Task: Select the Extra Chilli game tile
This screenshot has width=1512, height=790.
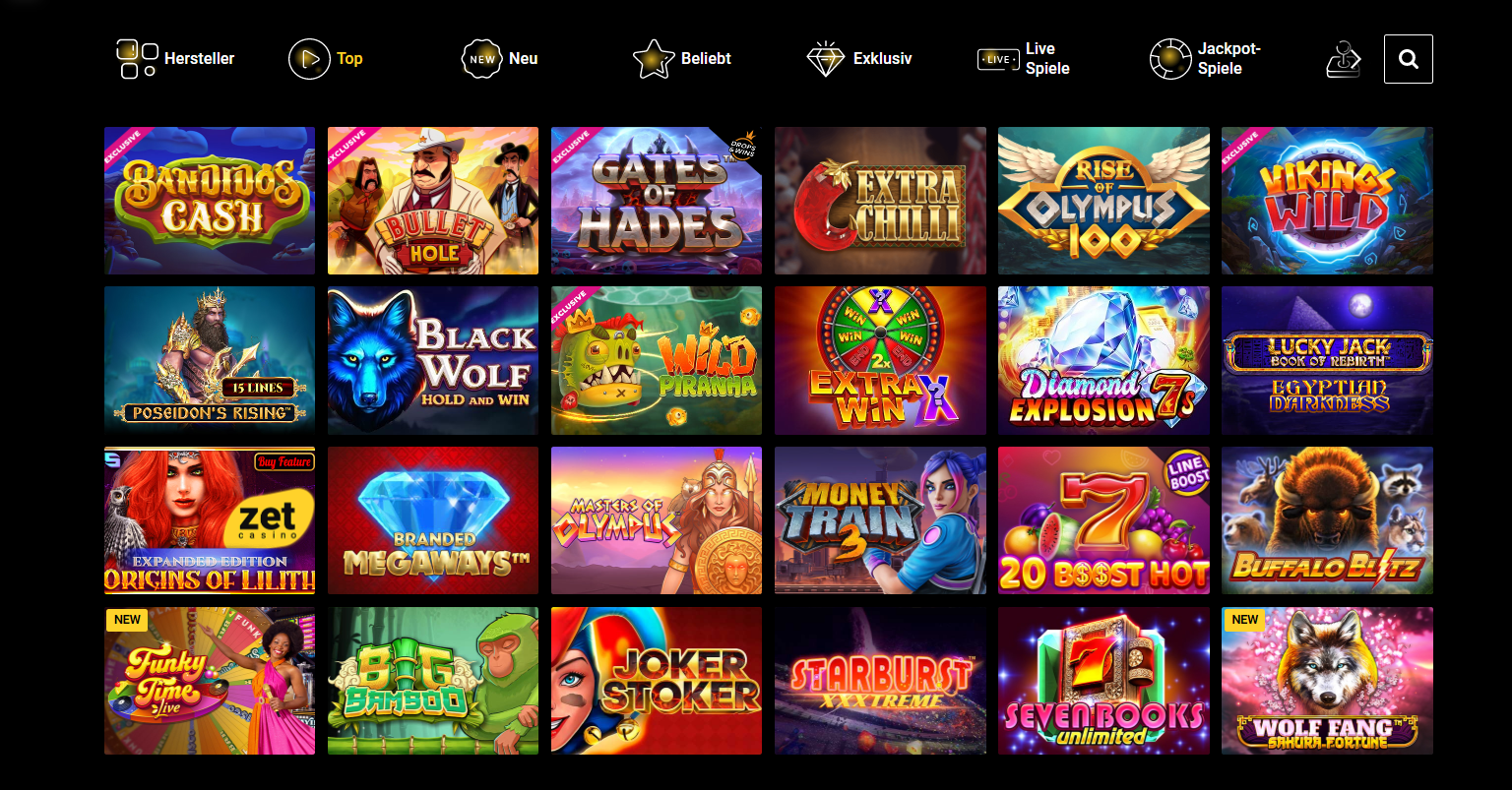Action: [880, 201]
